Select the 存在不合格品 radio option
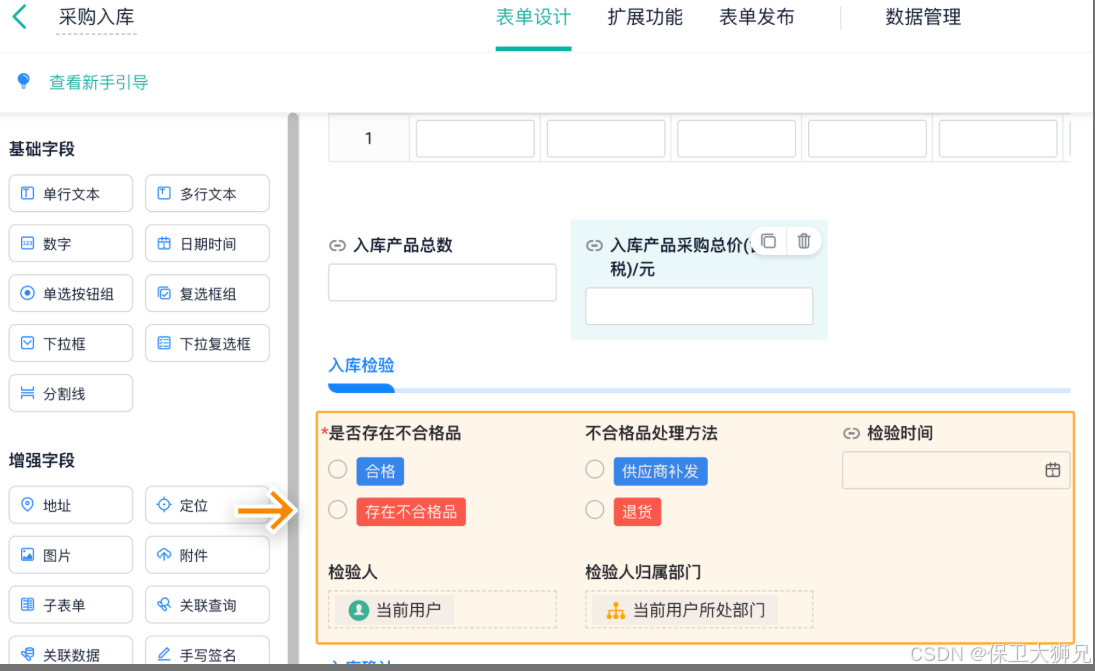This screenshot has height=671, width=1095. click(x=338, y=510)
